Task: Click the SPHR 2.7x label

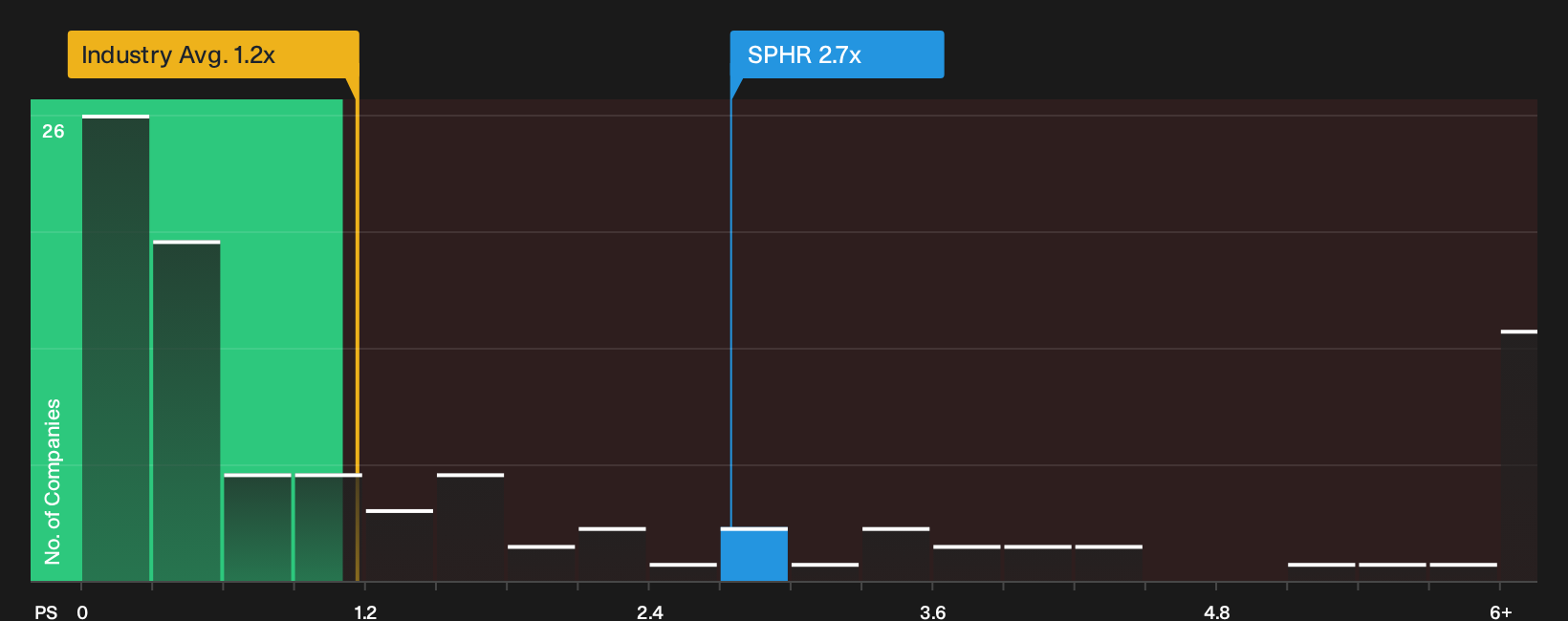Action: pos(837,54)
